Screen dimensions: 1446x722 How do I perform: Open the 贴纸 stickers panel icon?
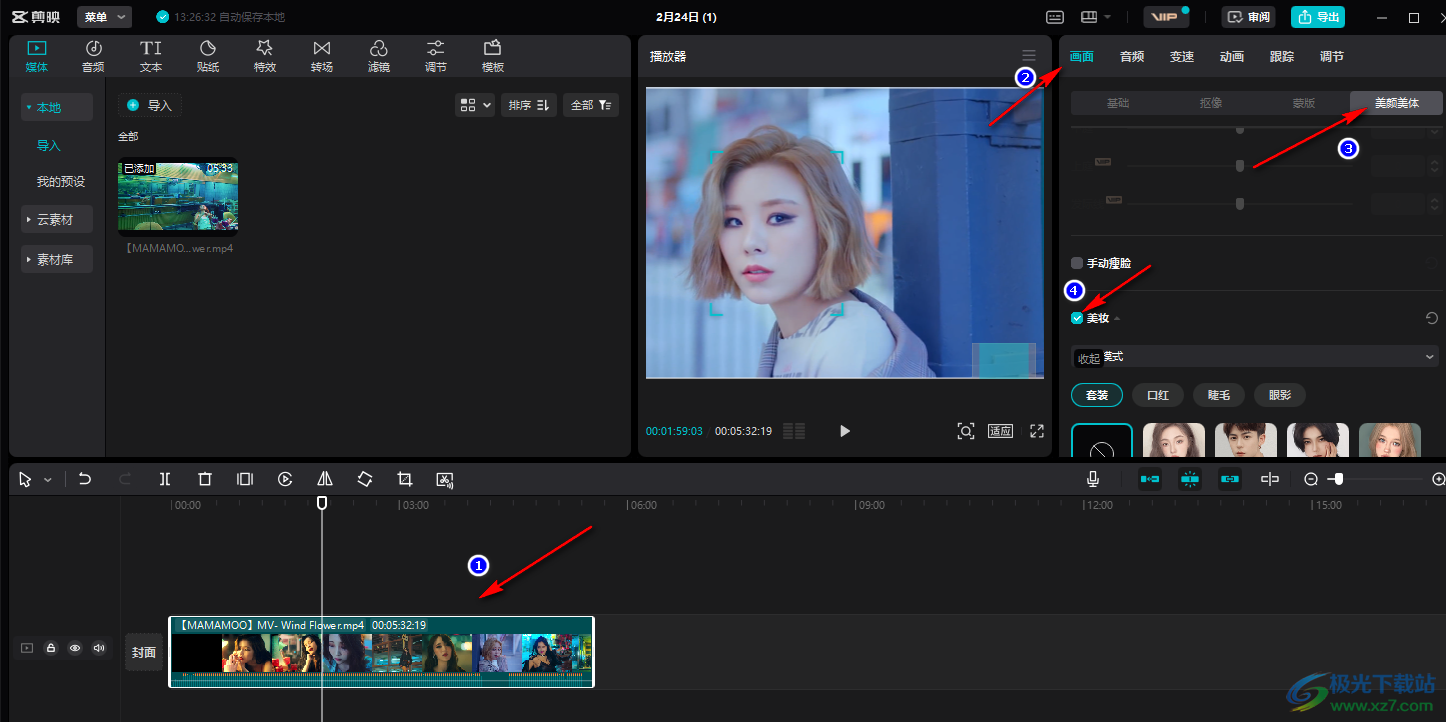[208, 56]
